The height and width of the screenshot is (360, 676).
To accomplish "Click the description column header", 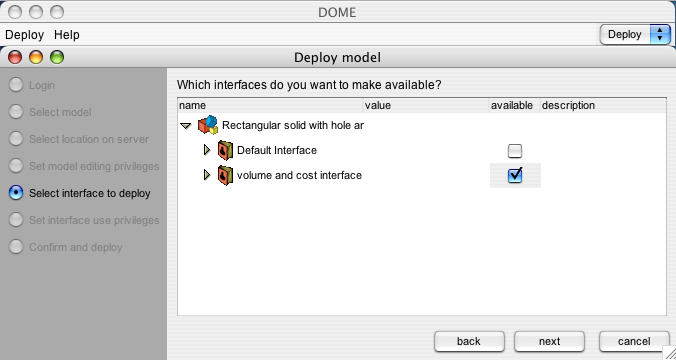I will click(x=603, y=106).
